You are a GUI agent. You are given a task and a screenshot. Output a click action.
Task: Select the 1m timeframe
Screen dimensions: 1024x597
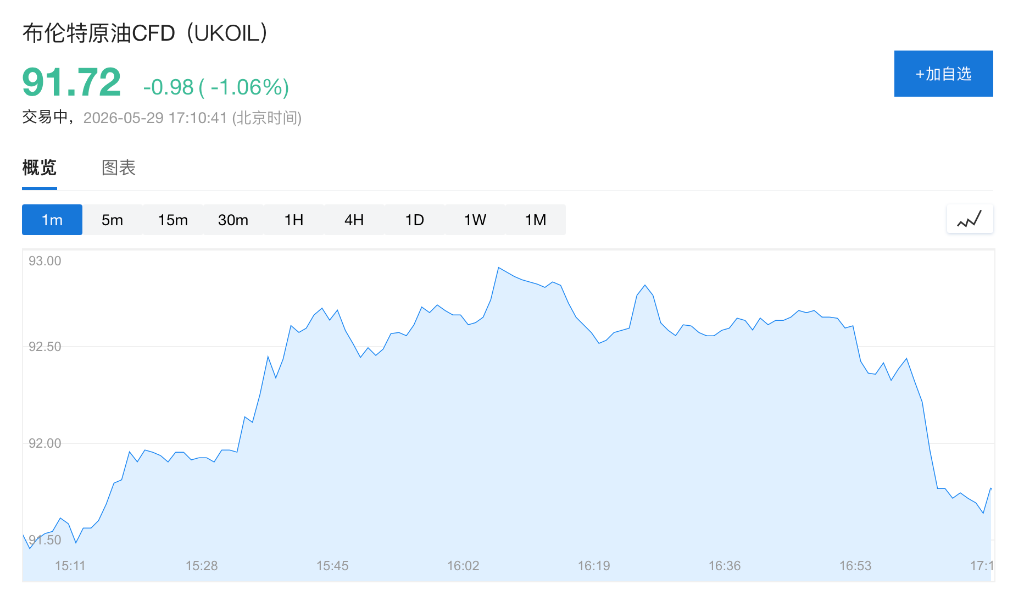52,219
